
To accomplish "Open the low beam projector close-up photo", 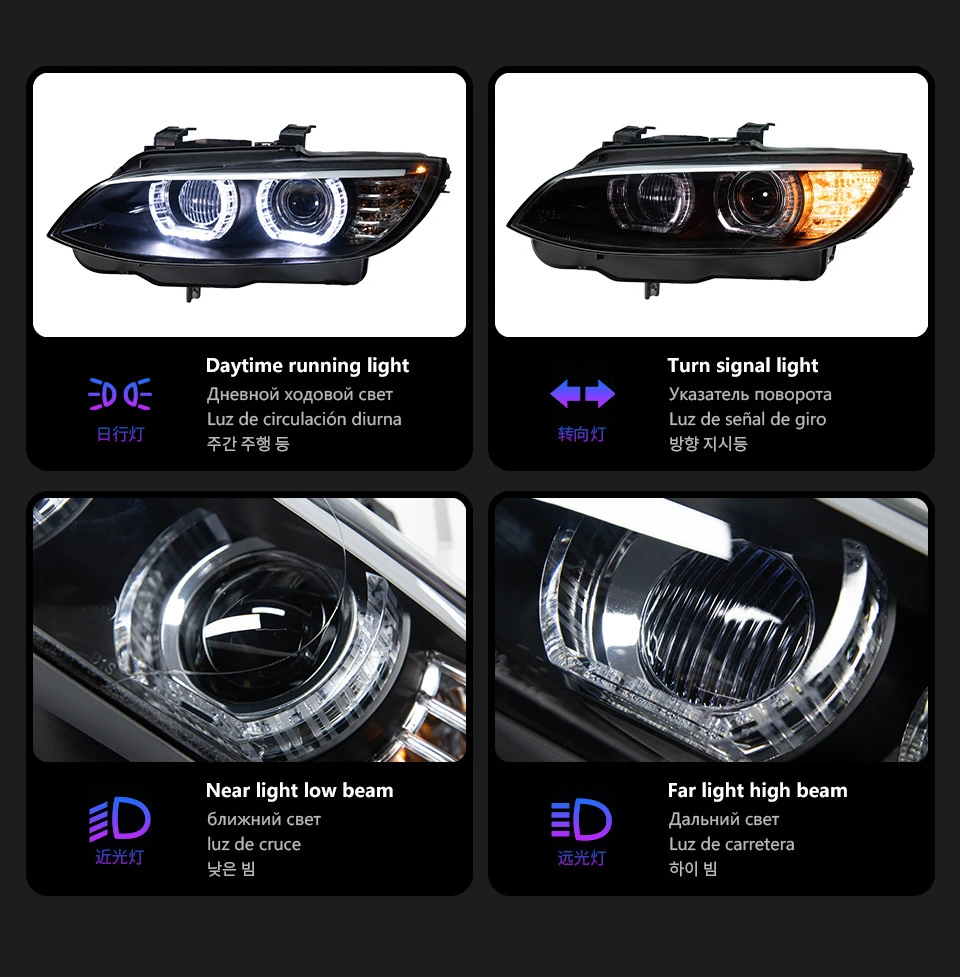I will point(249,629).
